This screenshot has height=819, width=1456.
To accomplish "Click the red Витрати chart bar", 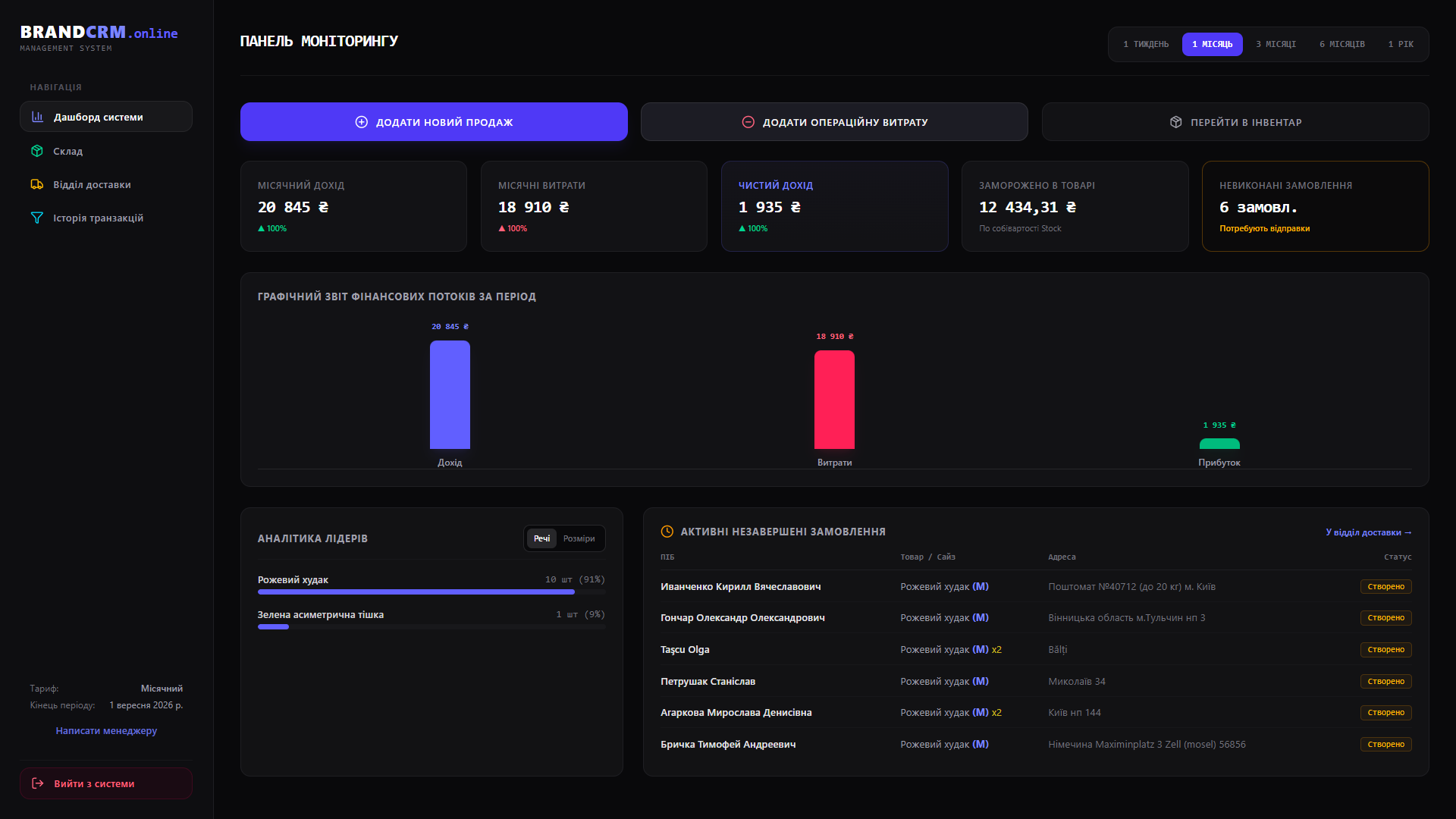I will [834, 400].
